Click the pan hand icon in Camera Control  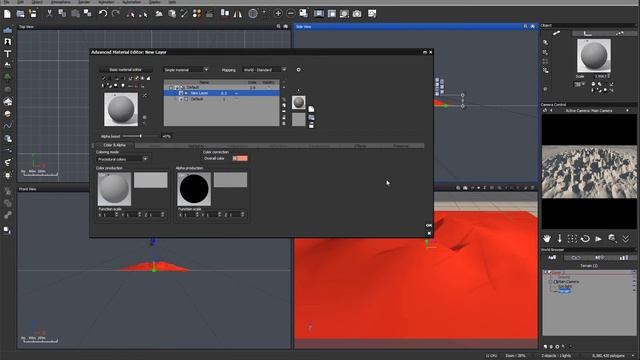(x=547, y=238)
